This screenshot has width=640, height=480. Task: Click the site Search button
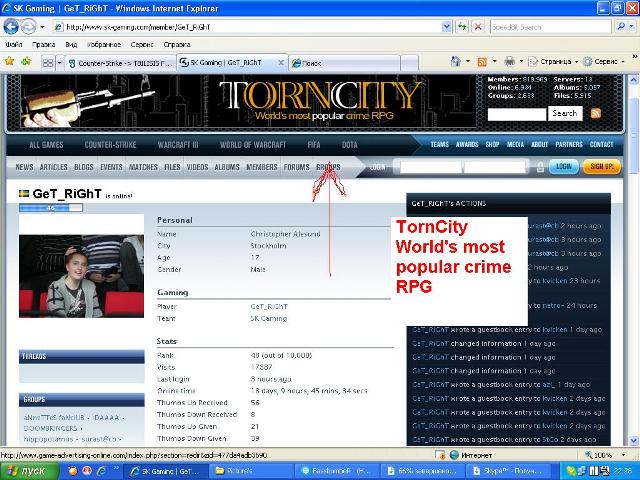click(x=565, y=113)
